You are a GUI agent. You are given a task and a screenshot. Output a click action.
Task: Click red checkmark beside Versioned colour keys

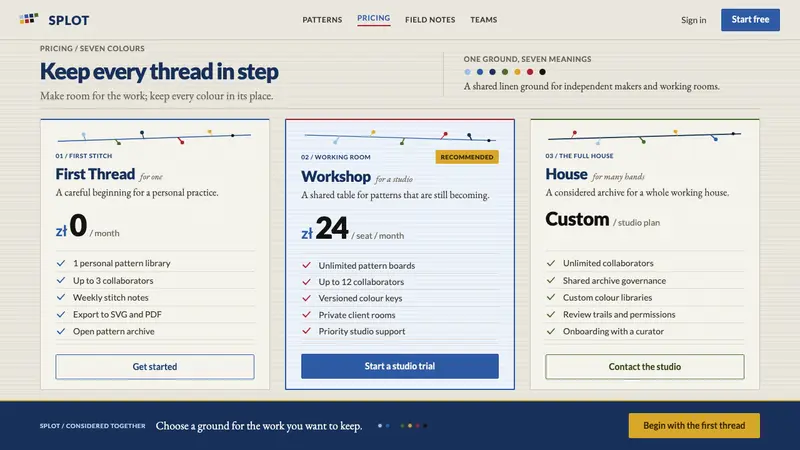coord(307,298)
